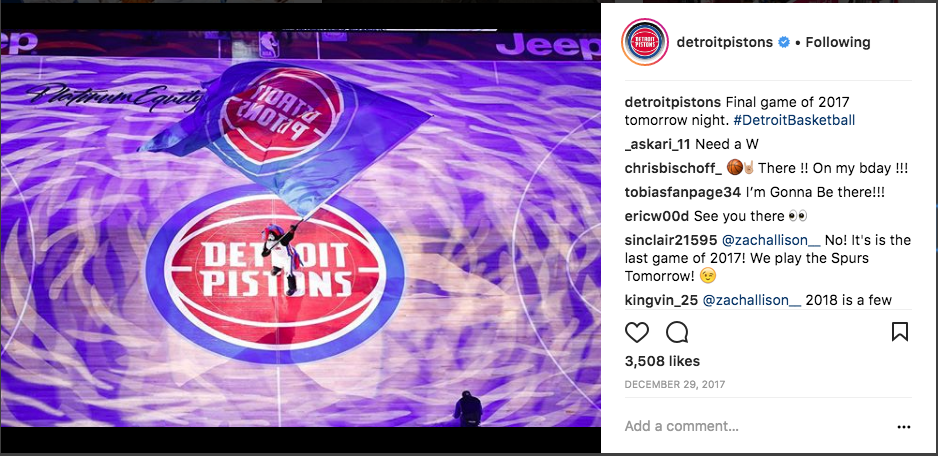
Task: Open the three-dot more options menu
Action: (903, 427)
